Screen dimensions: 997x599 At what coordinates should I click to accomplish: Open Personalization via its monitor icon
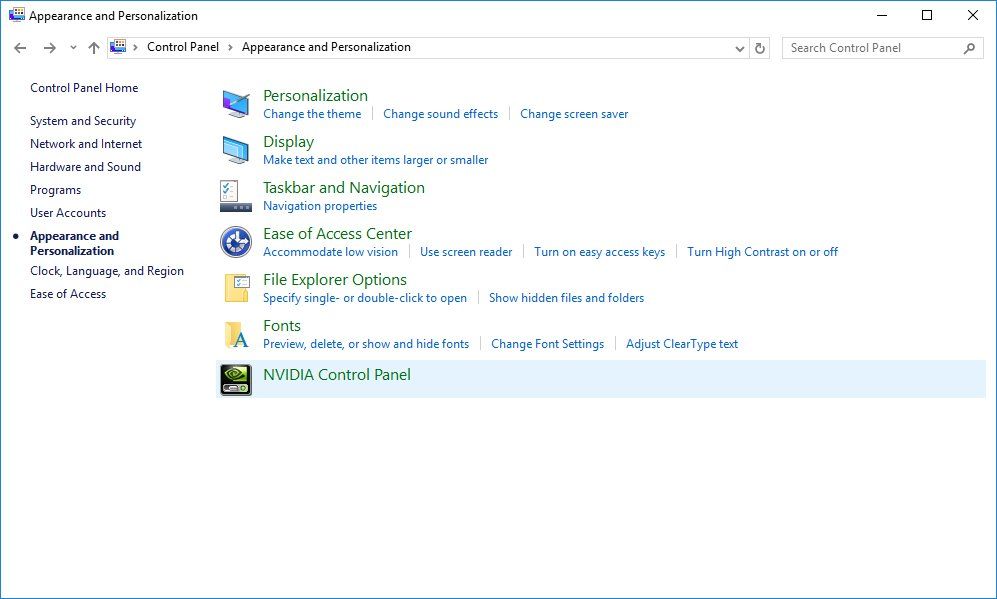tap(235, 103)
